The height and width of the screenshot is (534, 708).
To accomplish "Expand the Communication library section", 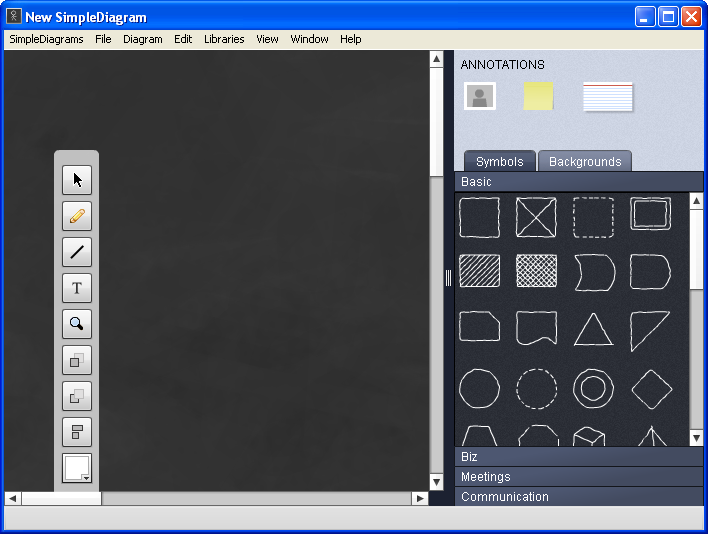I will pyautogui.click(x=579, y=497).
